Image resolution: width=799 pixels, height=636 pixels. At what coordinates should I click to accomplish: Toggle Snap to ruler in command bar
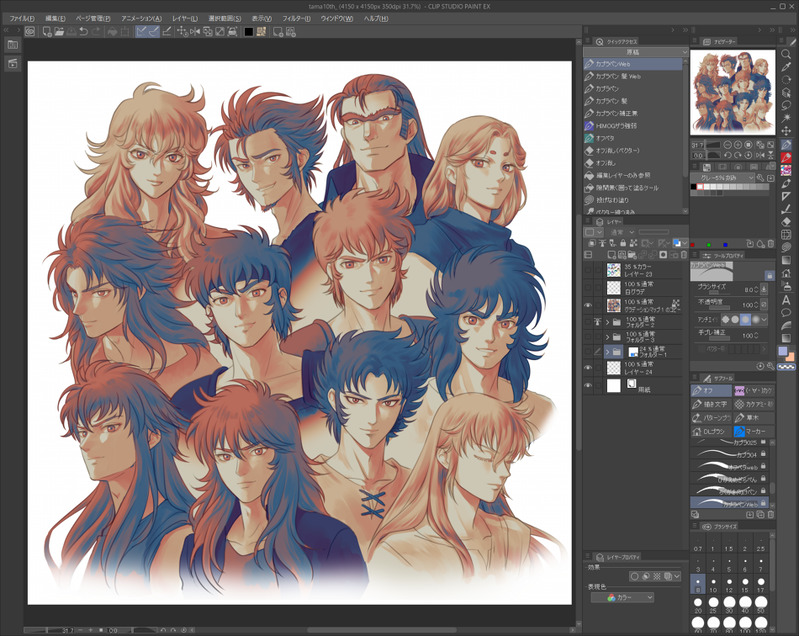point(141,32)
